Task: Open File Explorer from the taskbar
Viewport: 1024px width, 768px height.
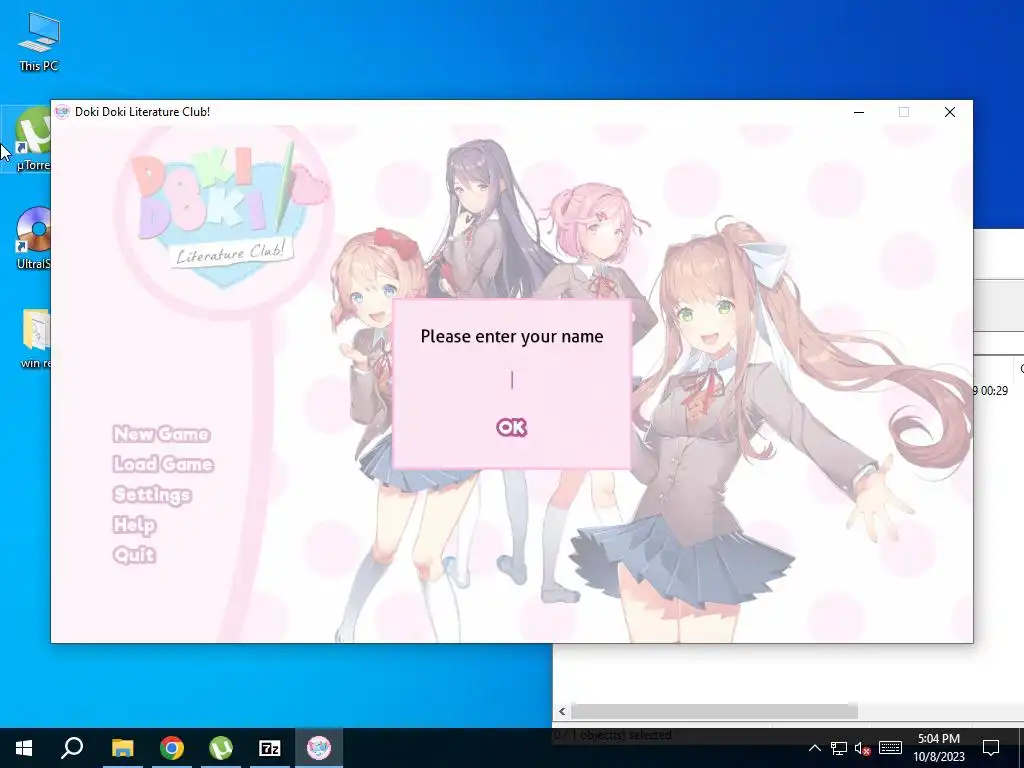Action: click(x=122, y=748)
